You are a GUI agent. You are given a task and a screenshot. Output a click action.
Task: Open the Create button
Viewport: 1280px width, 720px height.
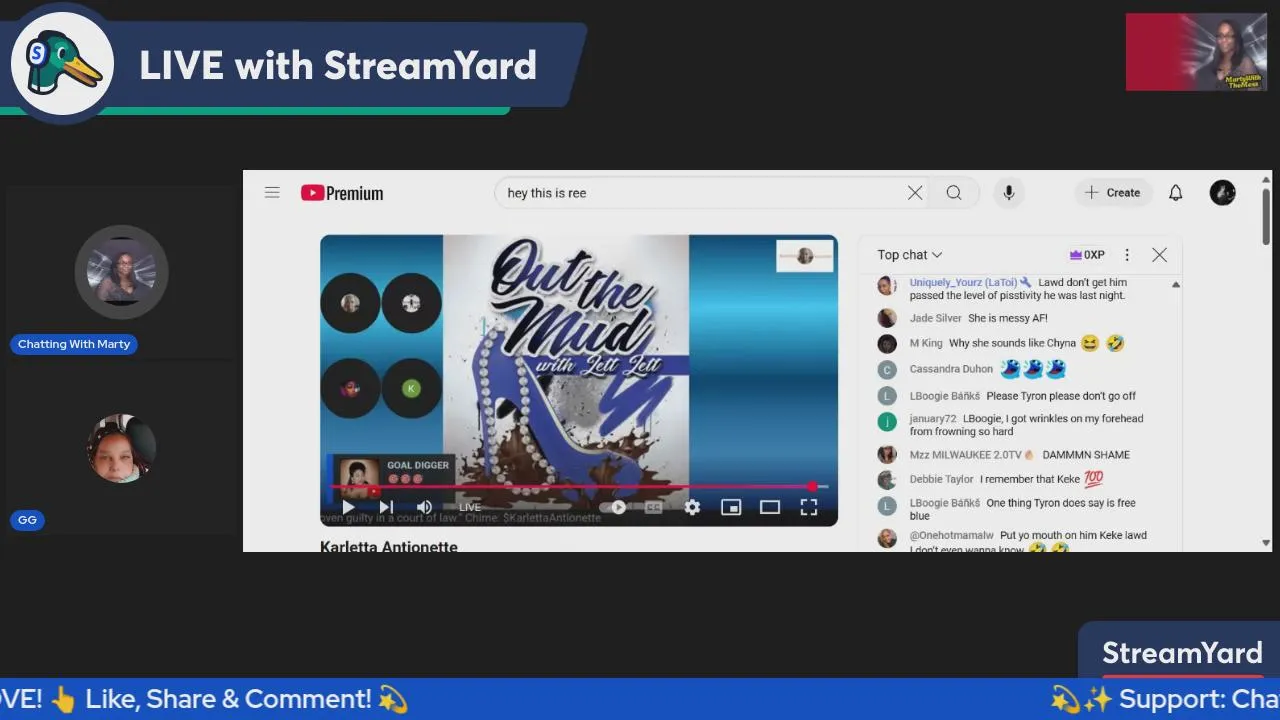1113,193
